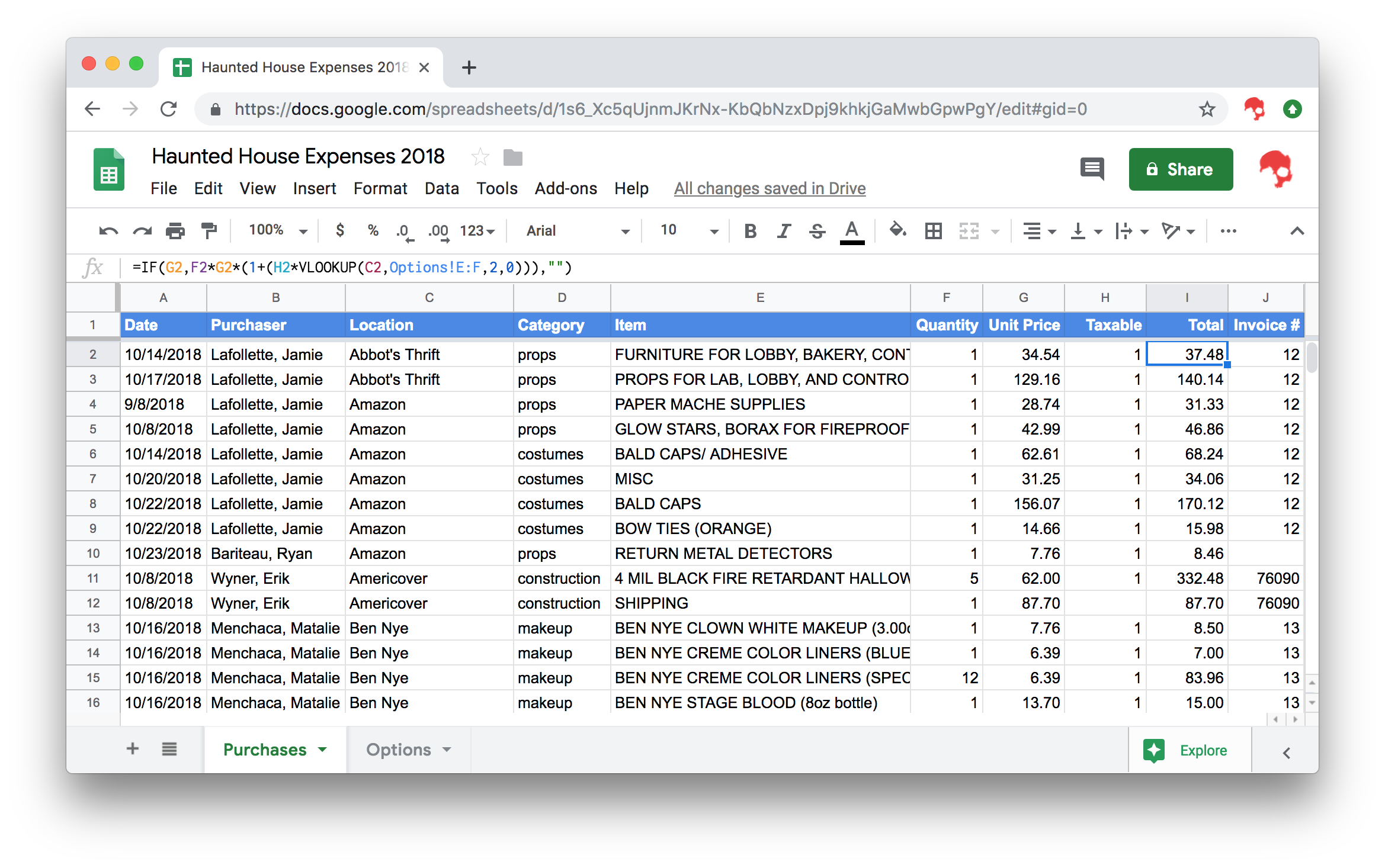This screenshot has width=1385, height=868.
Task: Toggle strikethrough formatting
Action: click(x=817, y=231)
